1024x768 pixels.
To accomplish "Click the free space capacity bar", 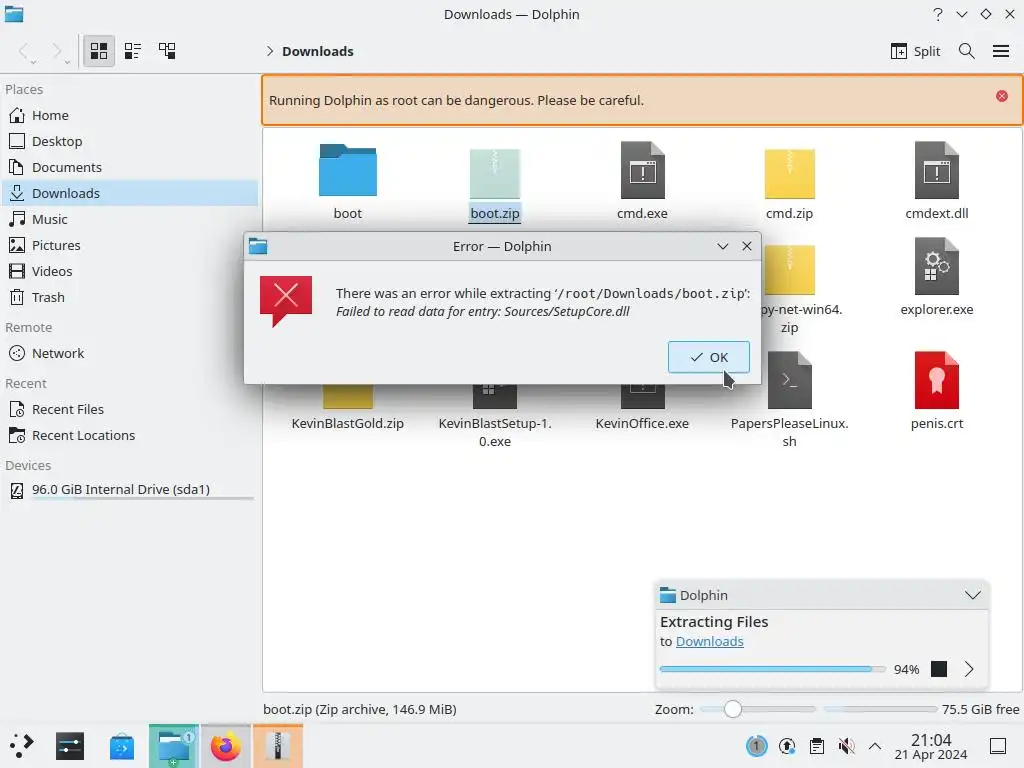I will tap(880, 709).
